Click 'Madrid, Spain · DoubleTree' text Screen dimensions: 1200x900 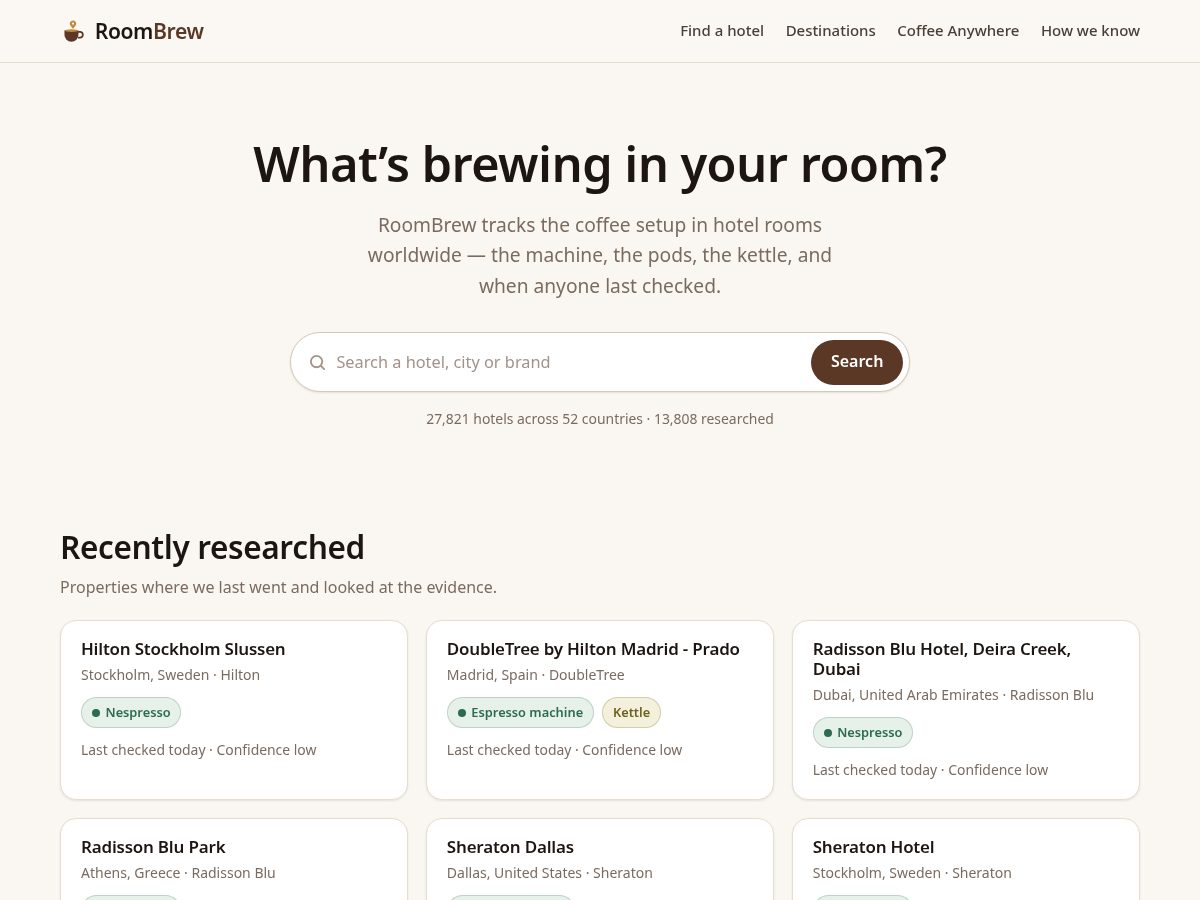(x=535, y=675)
